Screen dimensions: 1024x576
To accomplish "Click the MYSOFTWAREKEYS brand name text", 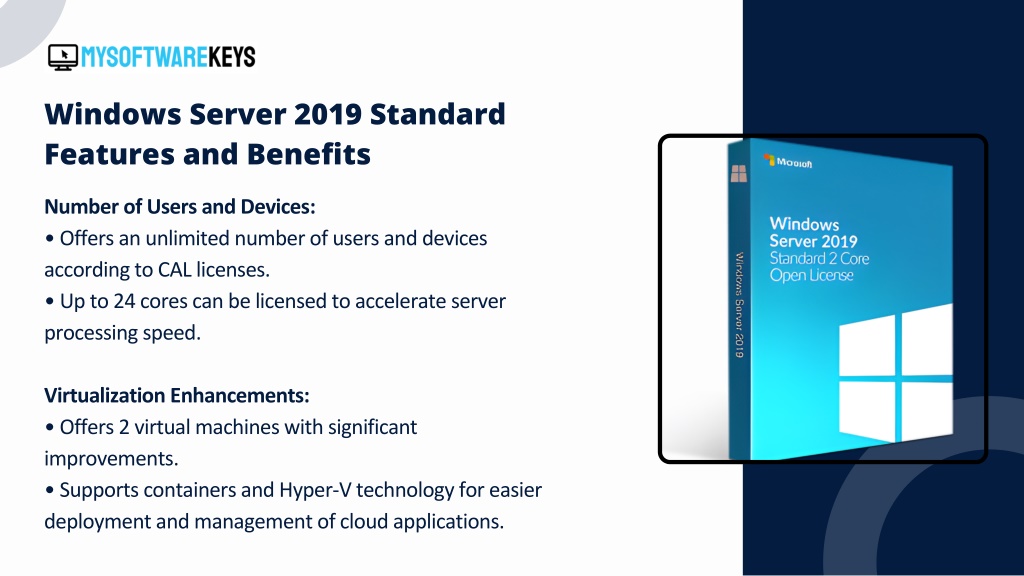I will 168,57.
